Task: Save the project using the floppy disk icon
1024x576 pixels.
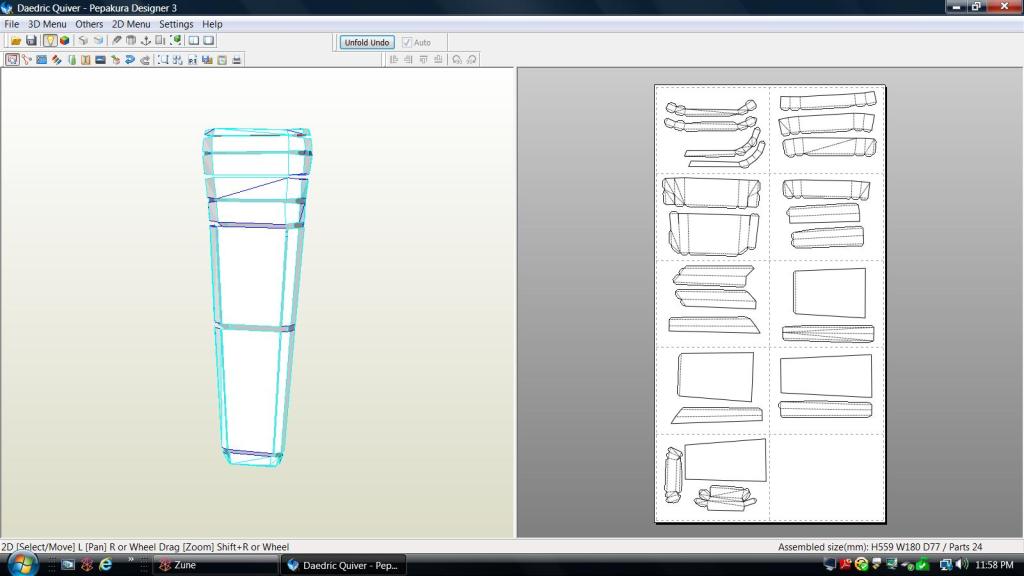Action: tap(31, 41)
